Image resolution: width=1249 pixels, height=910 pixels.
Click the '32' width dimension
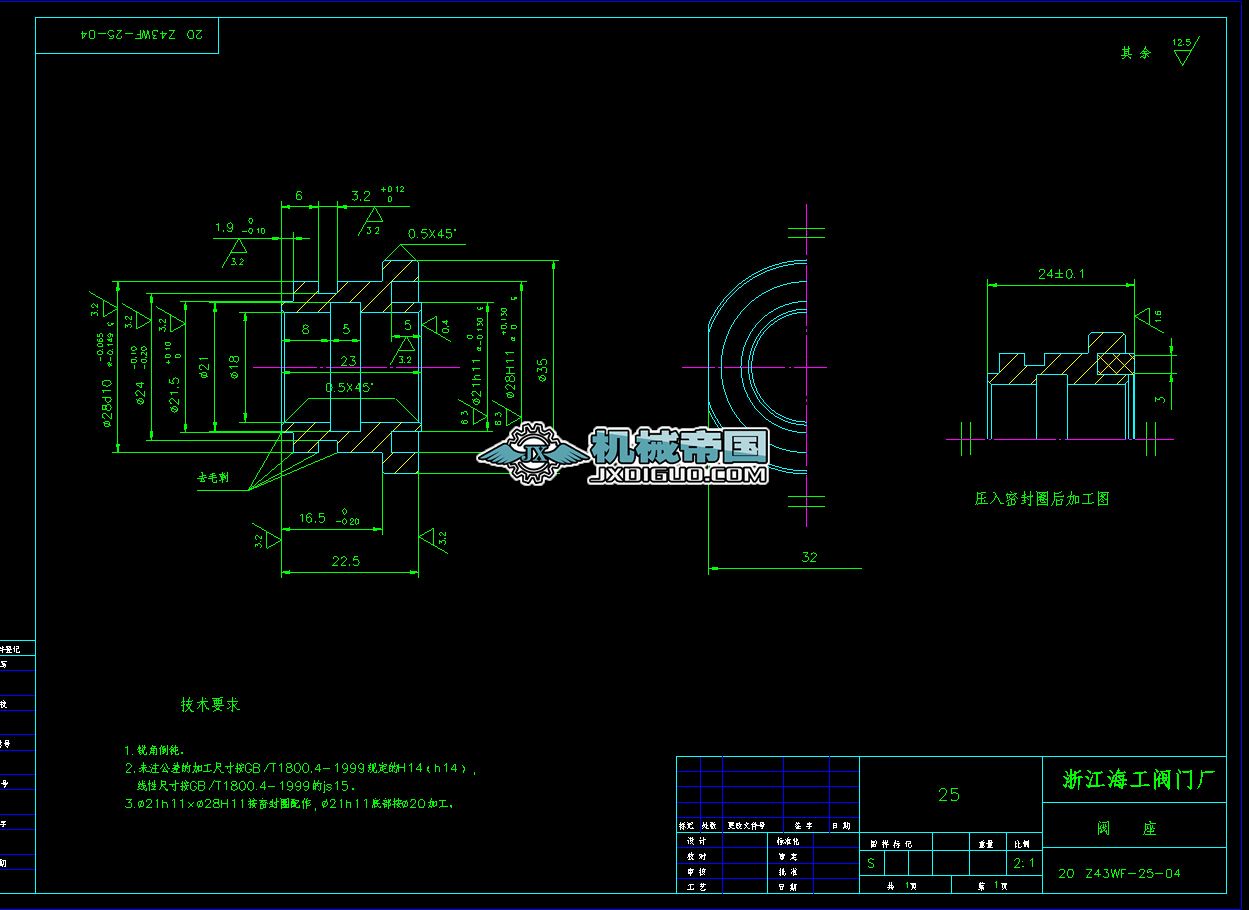(810, 557)
